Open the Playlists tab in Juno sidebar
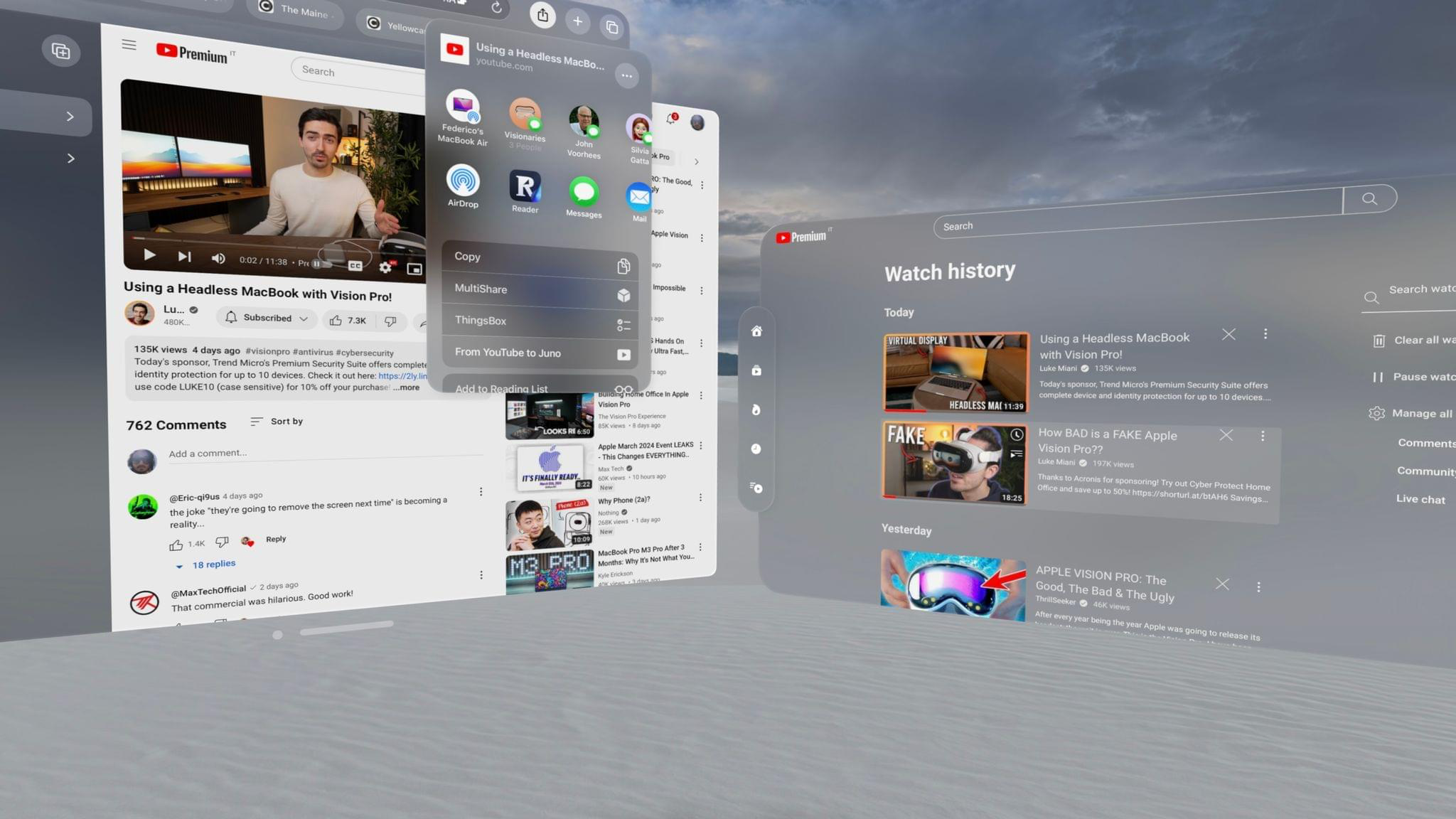 pos(756,488)
